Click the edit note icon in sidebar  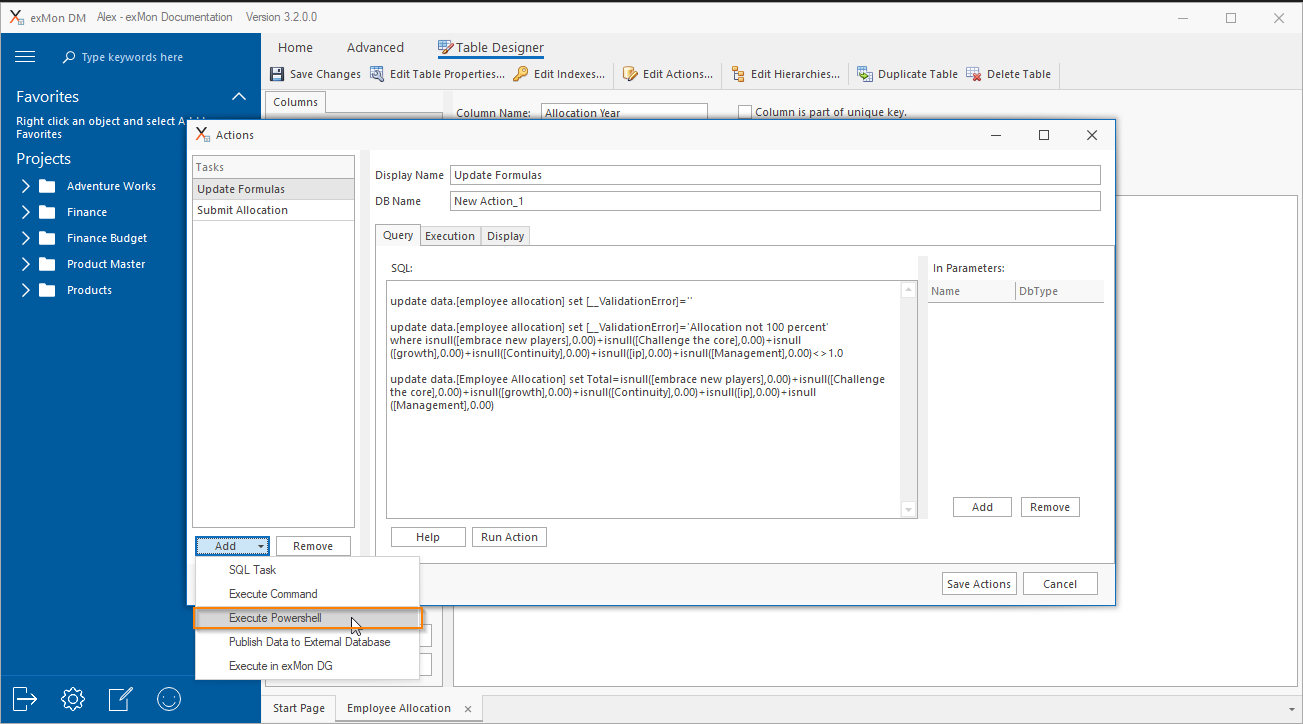[x=121, y=698]
